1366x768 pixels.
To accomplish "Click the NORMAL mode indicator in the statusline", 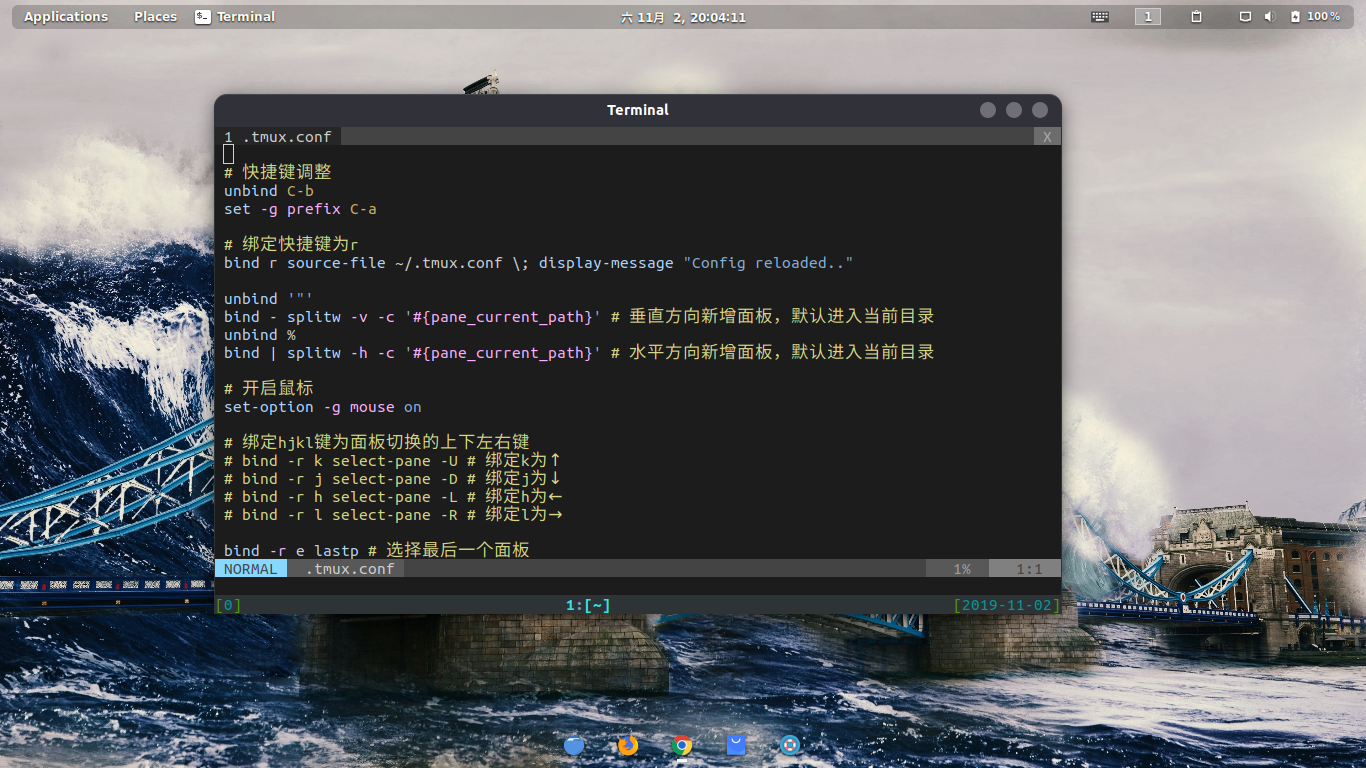I will click(251, 568).
